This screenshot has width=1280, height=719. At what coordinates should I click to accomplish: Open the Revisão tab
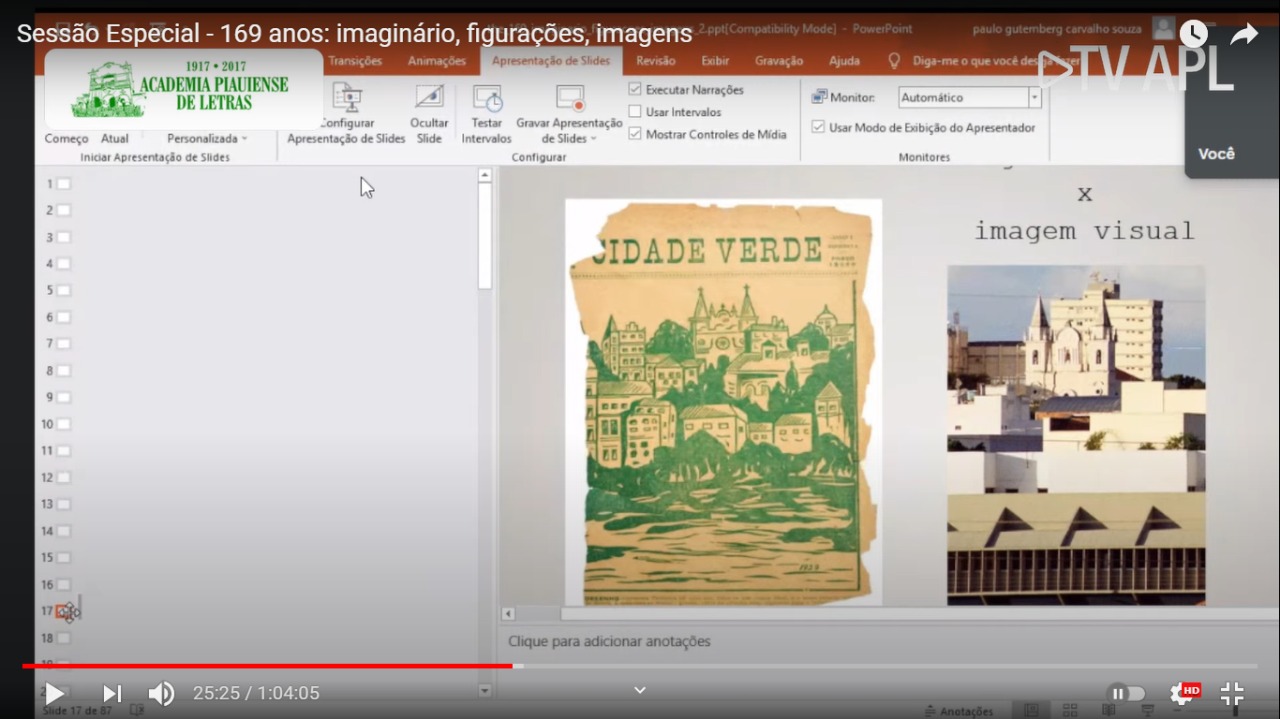tap(656, 61)
